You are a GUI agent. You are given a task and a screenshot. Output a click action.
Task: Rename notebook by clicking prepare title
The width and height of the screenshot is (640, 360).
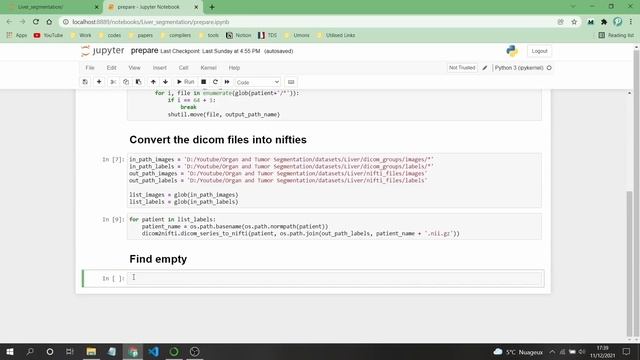144,51
